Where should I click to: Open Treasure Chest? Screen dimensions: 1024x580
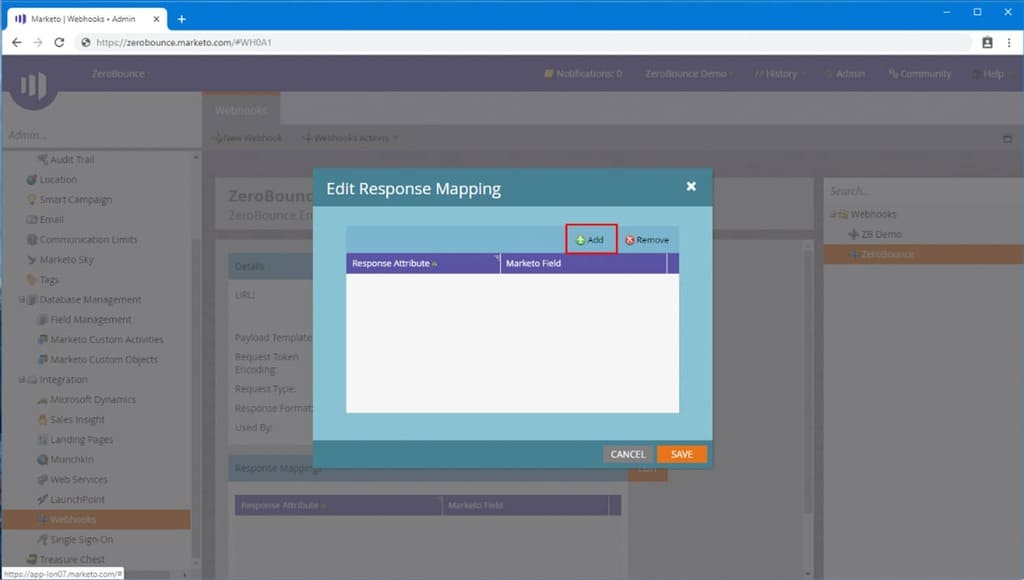point(65,560)
